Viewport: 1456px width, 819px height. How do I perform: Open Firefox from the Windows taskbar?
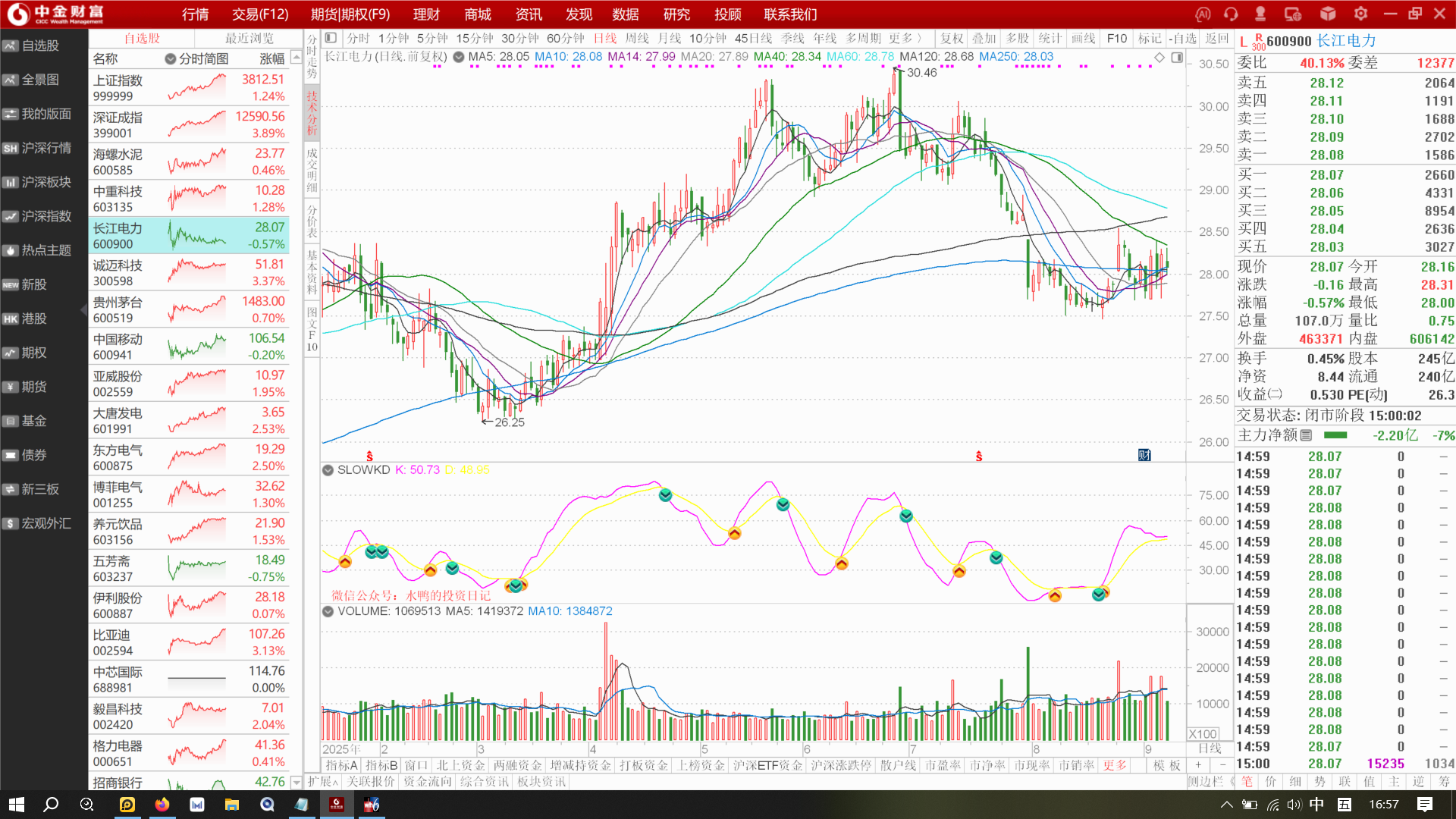(162, 805)
